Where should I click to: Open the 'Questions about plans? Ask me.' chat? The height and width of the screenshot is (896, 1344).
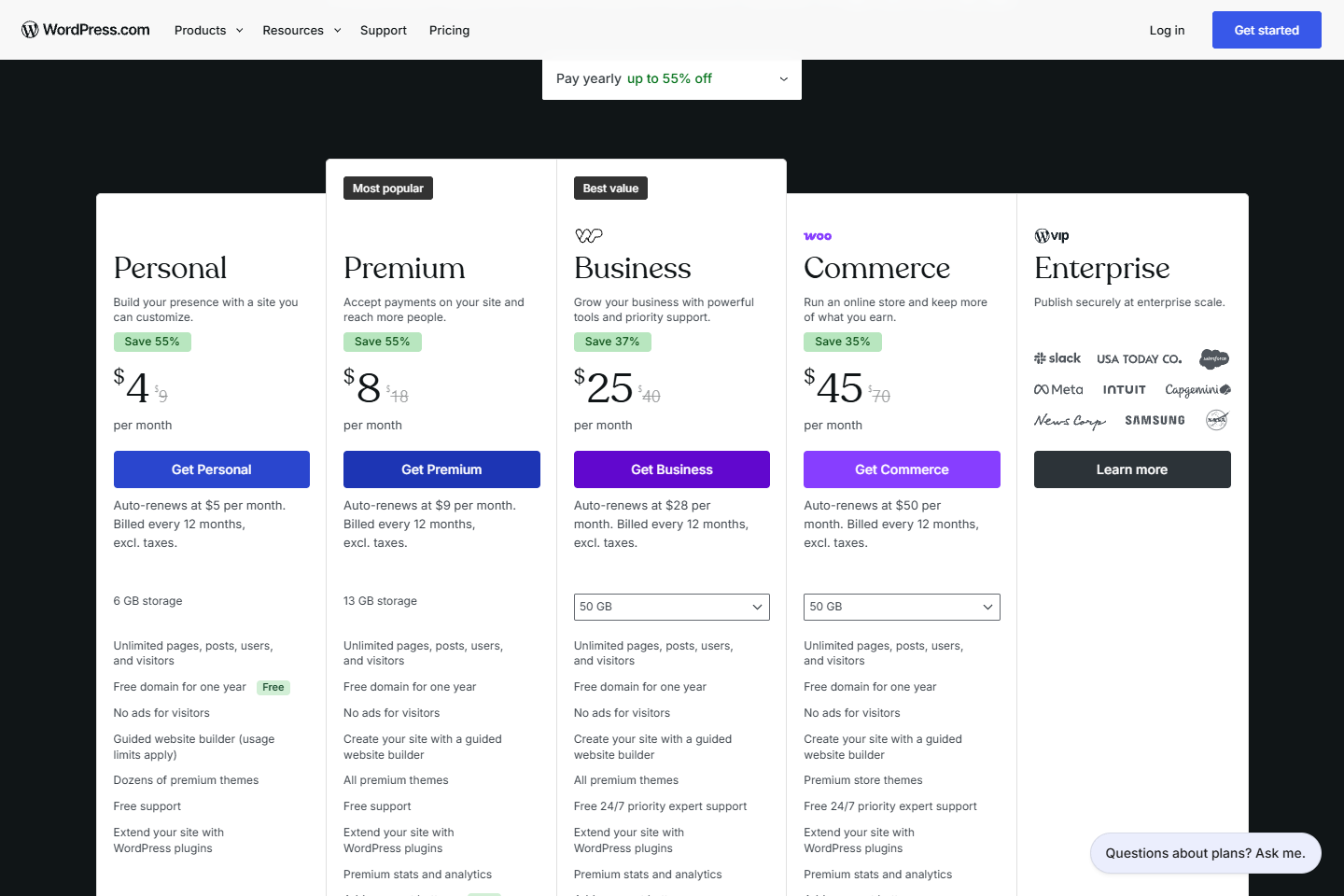pos(1206,853)
